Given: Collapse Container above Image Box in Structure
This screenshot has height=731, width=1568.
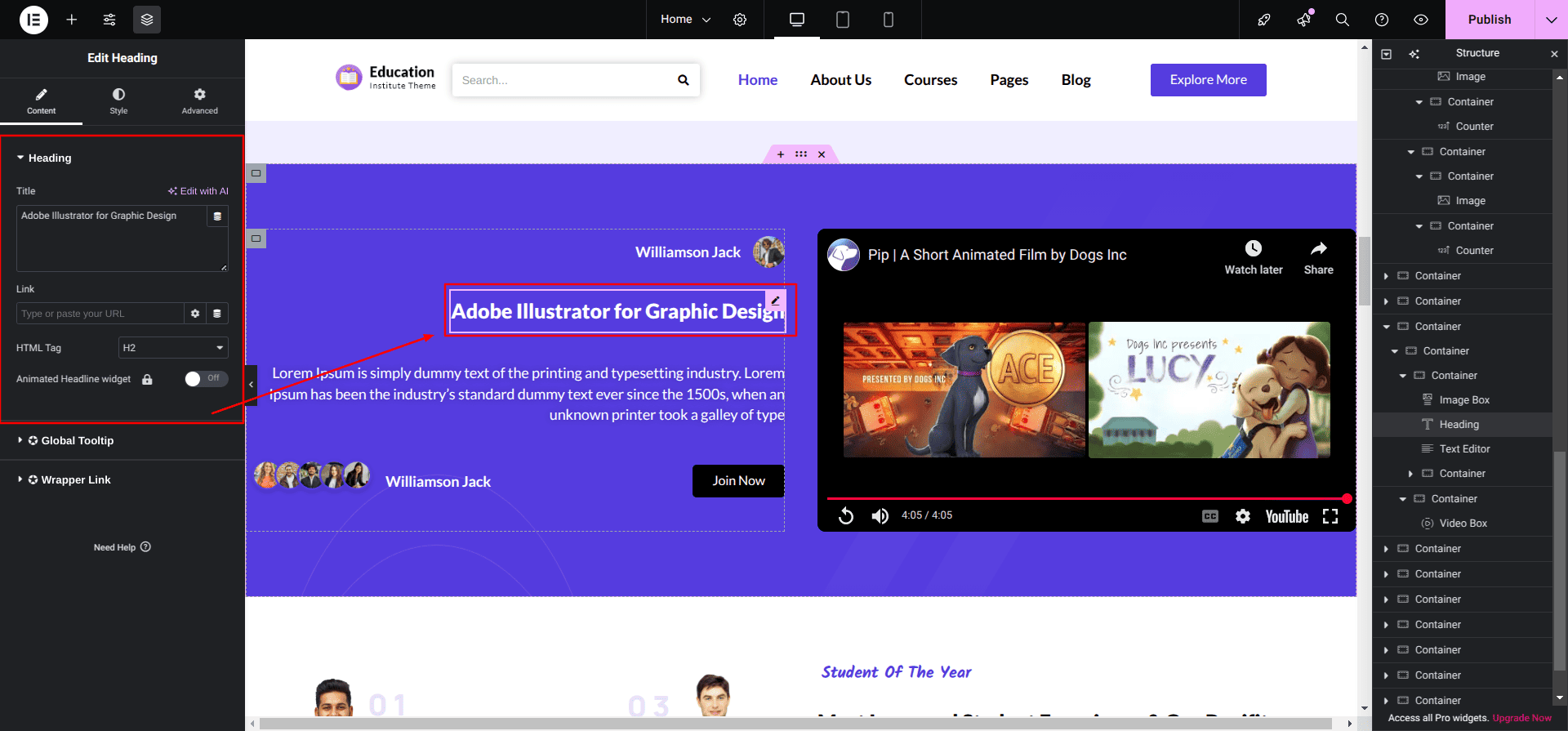Looking at the screenshot, I should point(1403,376).
